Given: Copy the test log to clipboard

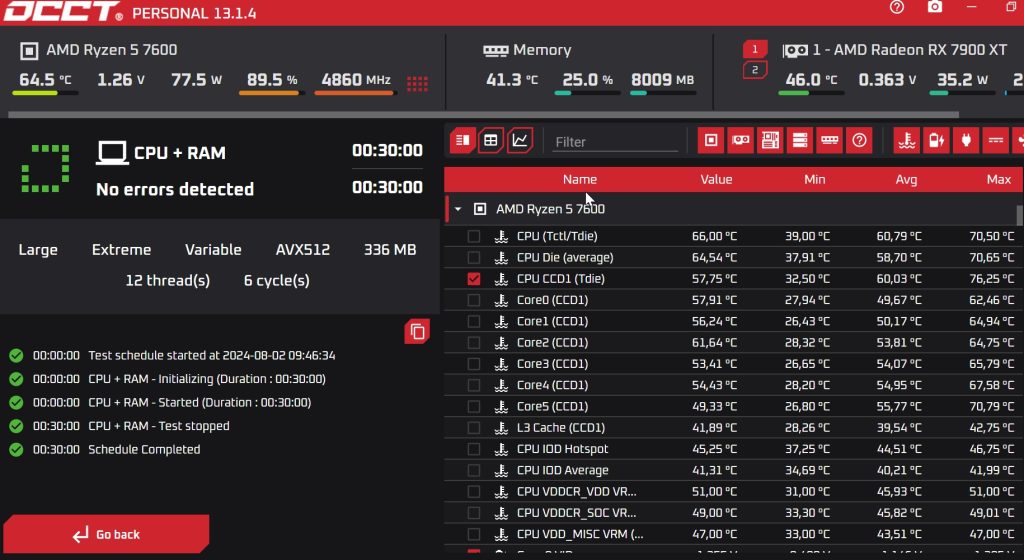Looking at the screenshot, I should point(417,332).
